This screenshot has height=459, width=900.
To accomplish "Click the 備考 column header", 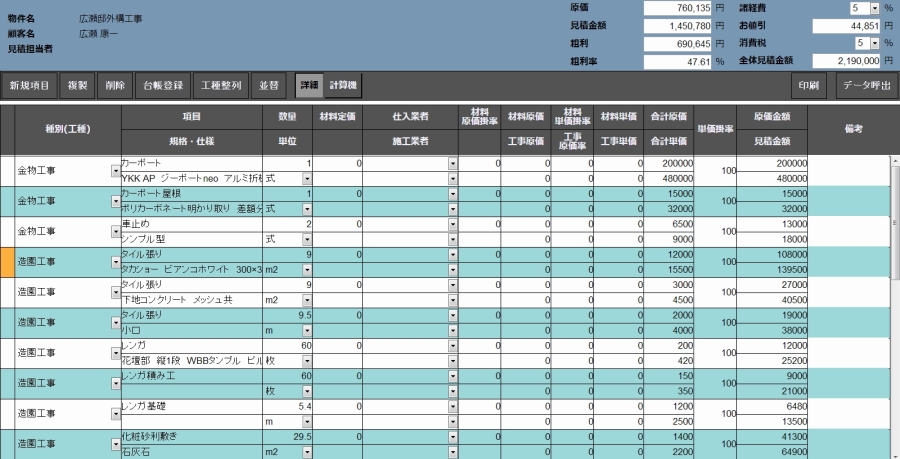I will point(854,130).
